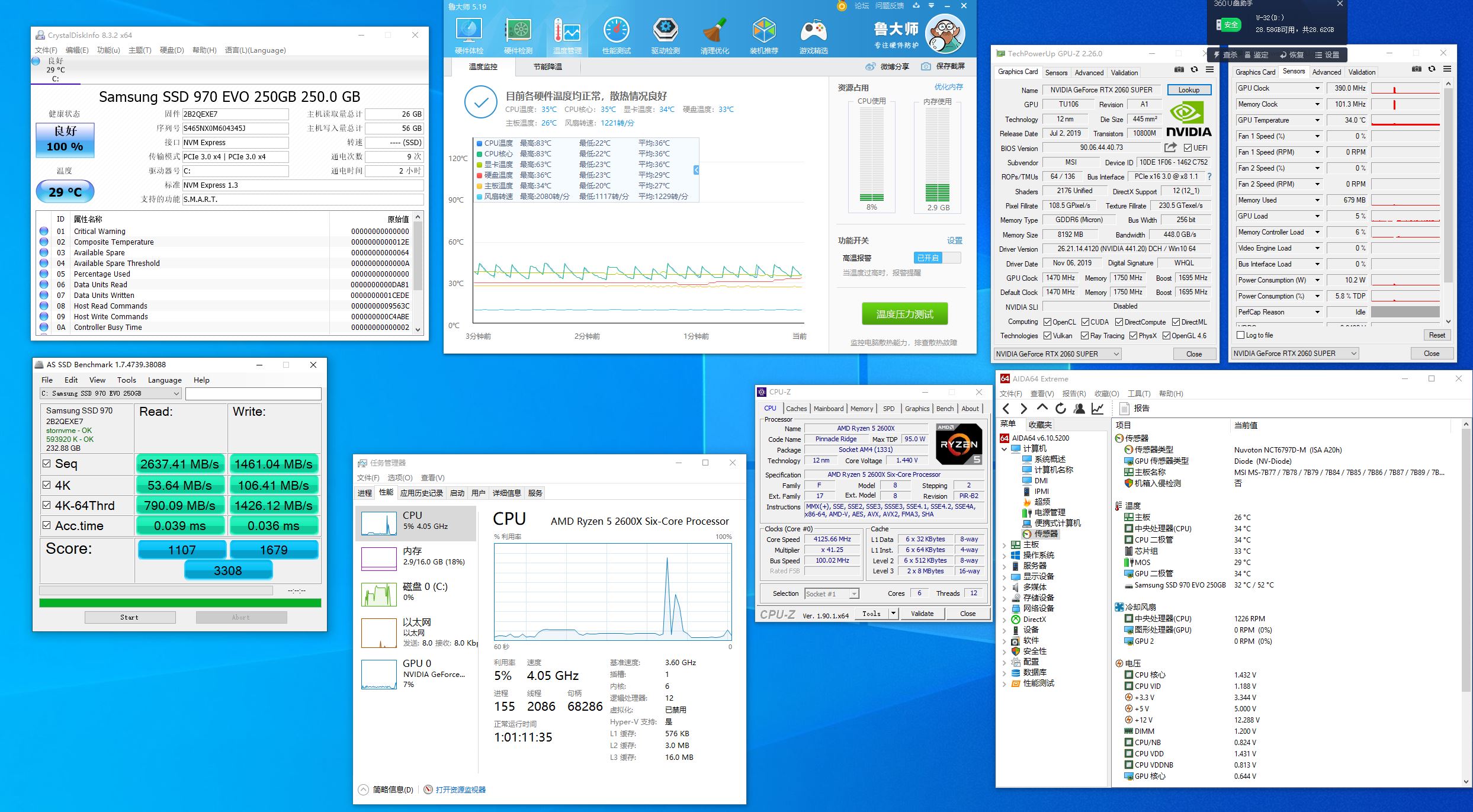The height and width of the screenshot is (812, 1473).
Task: Enable Log to file in GPU-Z Sensors
Action: [1241, 335]
